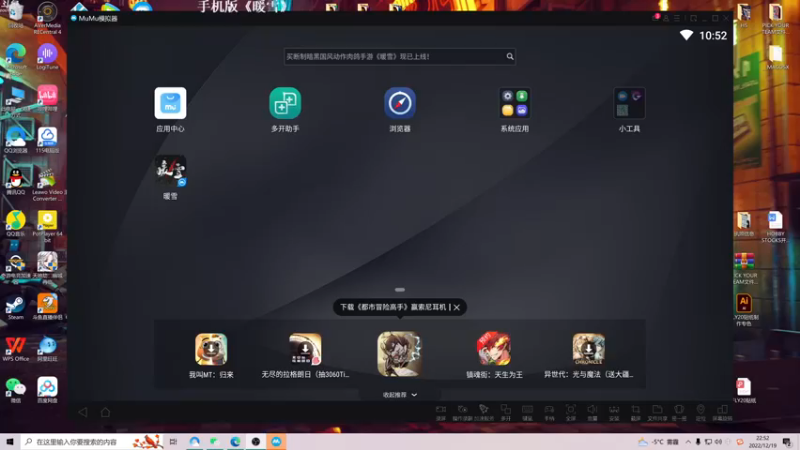
Task: Select the home screen page indicator
Action: (x=400, y=290)
